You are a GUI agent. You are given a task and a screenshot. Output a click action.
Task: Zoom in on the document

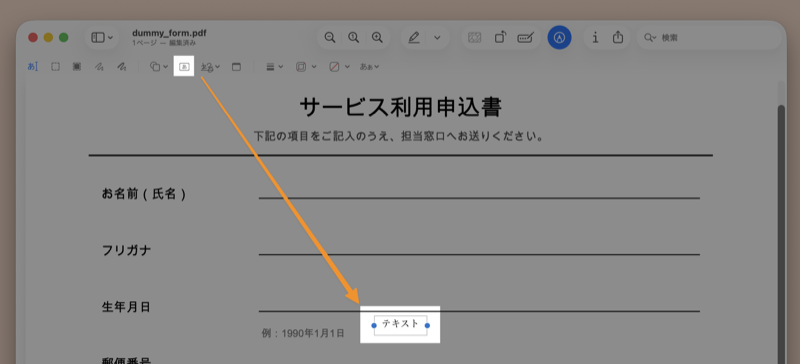(x=377, y=37)
